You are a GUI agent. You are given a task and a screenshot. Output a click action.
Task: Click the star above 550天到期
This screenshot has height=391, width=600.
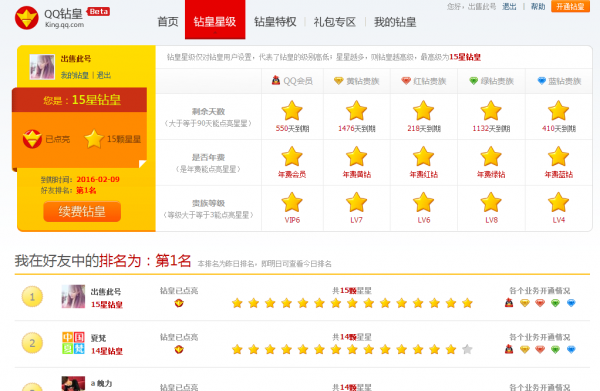click(x=292, y=111)
